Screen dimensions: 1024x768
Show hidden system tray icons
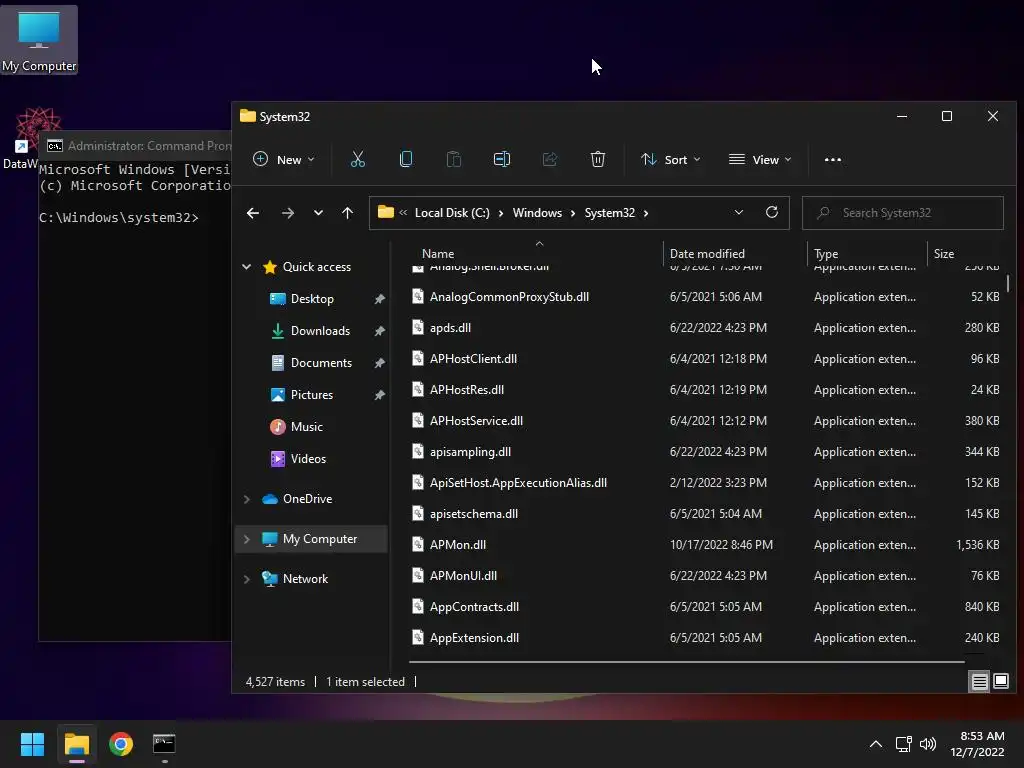click(x=876, y=744)
